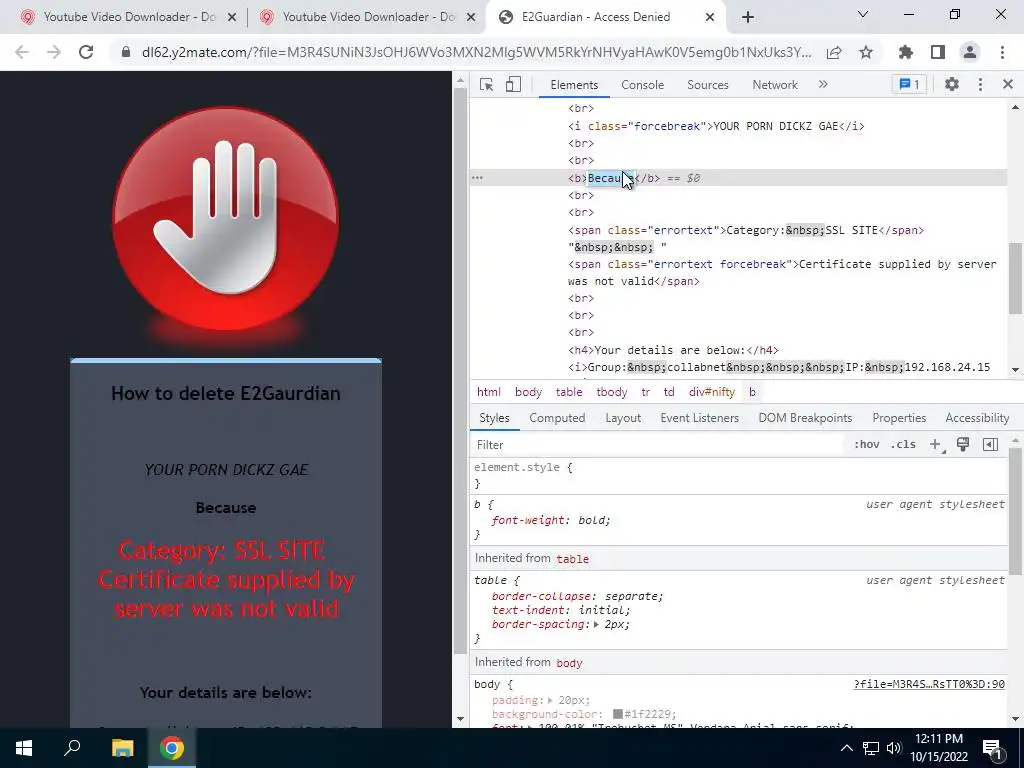Toggle computed styles sidebar icon
This screenshot has width=1024, height=768.
(x=990, y=445)
